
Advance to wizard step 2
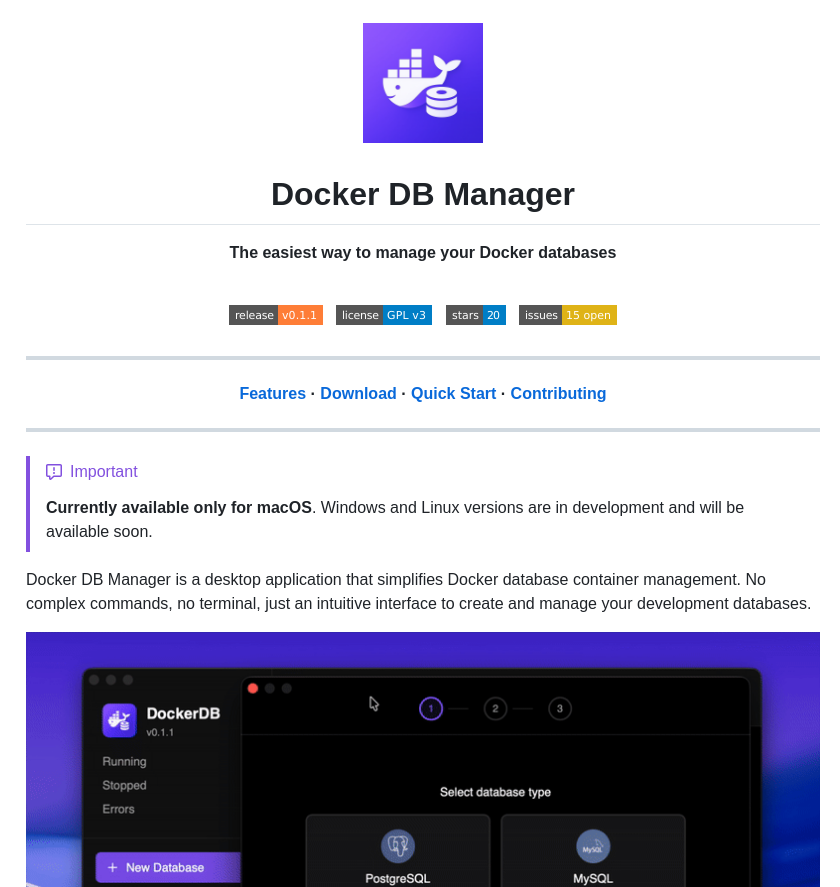[495, 708]
